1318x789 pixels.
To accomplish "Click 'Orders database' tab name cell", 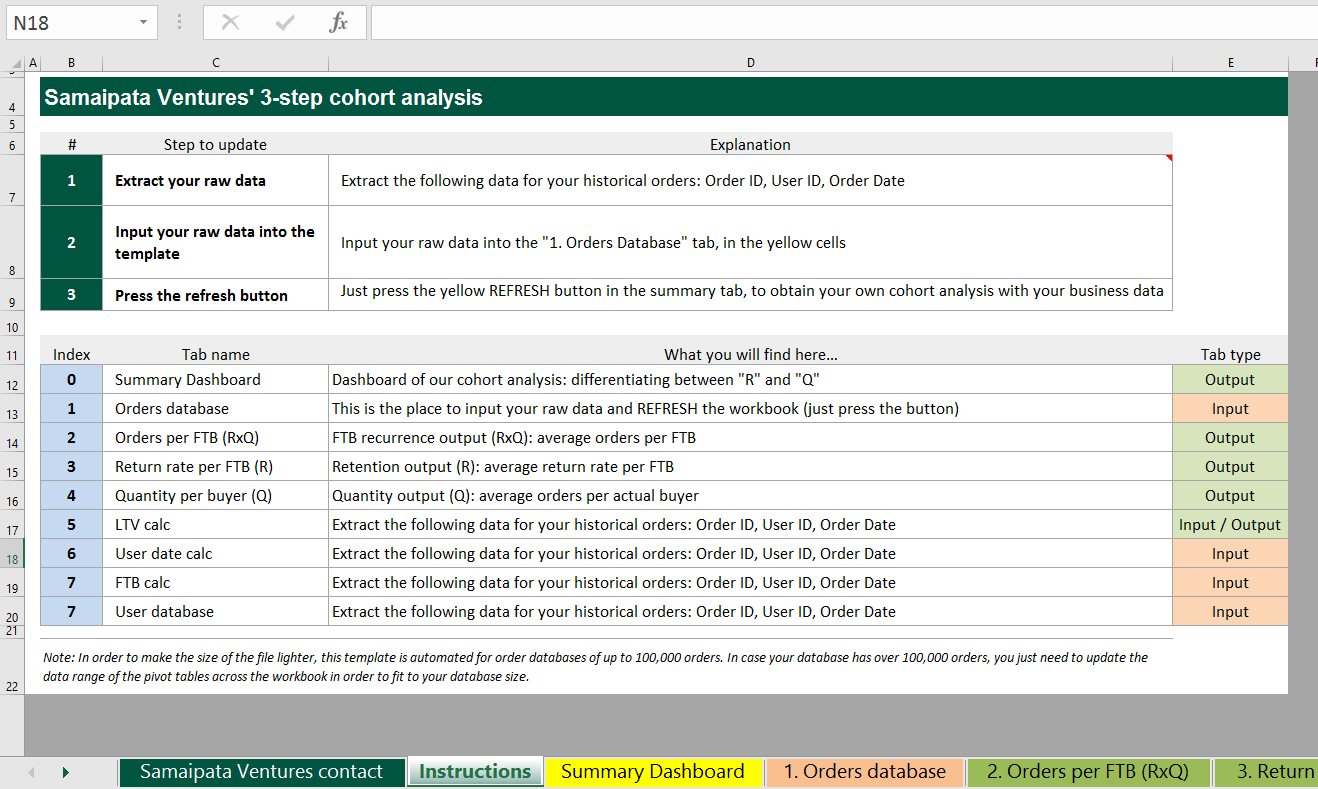I will pyautogui.click(x=215, y=409).
